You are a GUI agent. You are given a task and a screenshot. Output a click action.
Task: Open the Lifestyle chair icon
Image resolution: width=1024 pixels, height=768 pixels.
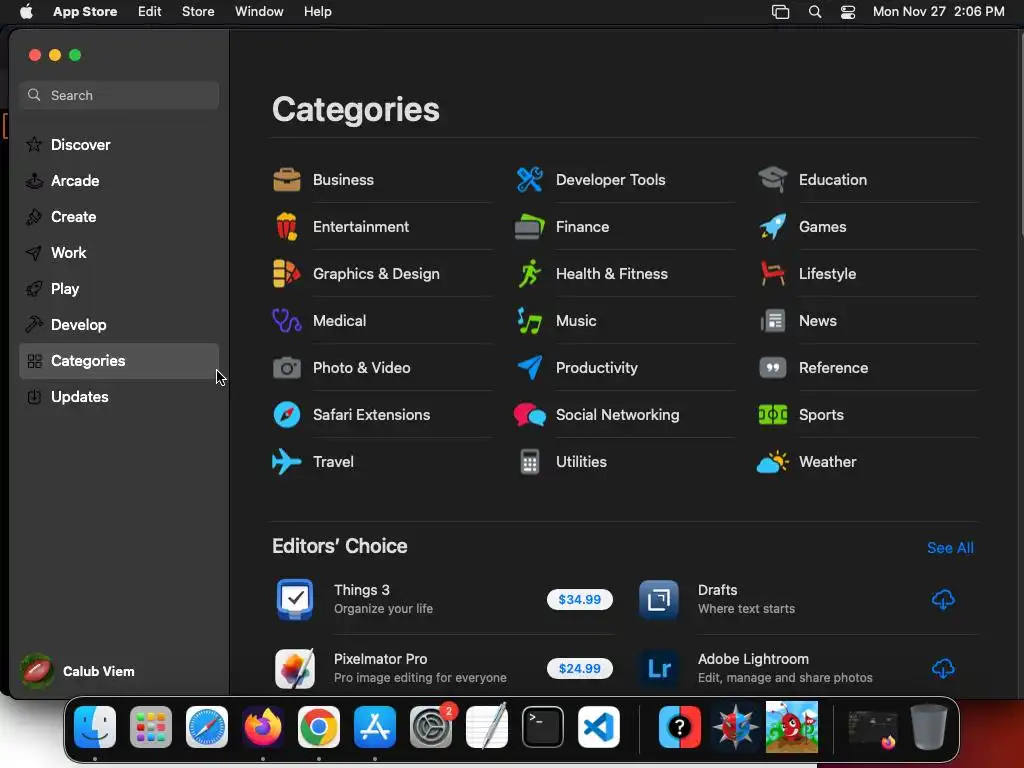click(773, 274)
